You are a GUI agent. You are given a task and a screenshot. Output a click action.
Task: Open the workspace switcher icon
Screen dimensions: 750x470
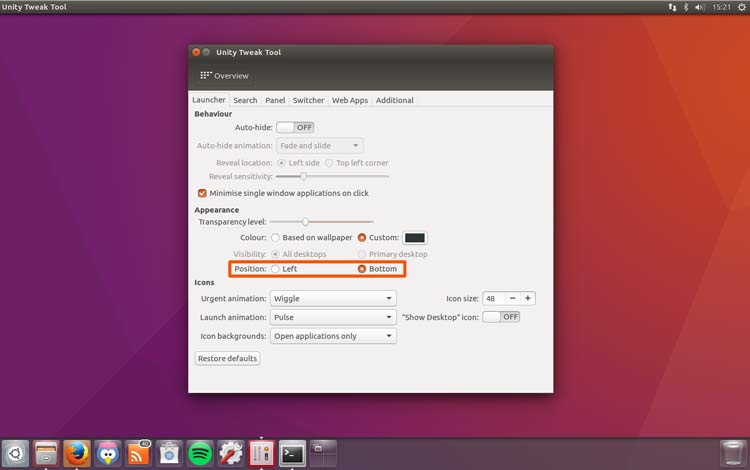click(x=323, y=453)
